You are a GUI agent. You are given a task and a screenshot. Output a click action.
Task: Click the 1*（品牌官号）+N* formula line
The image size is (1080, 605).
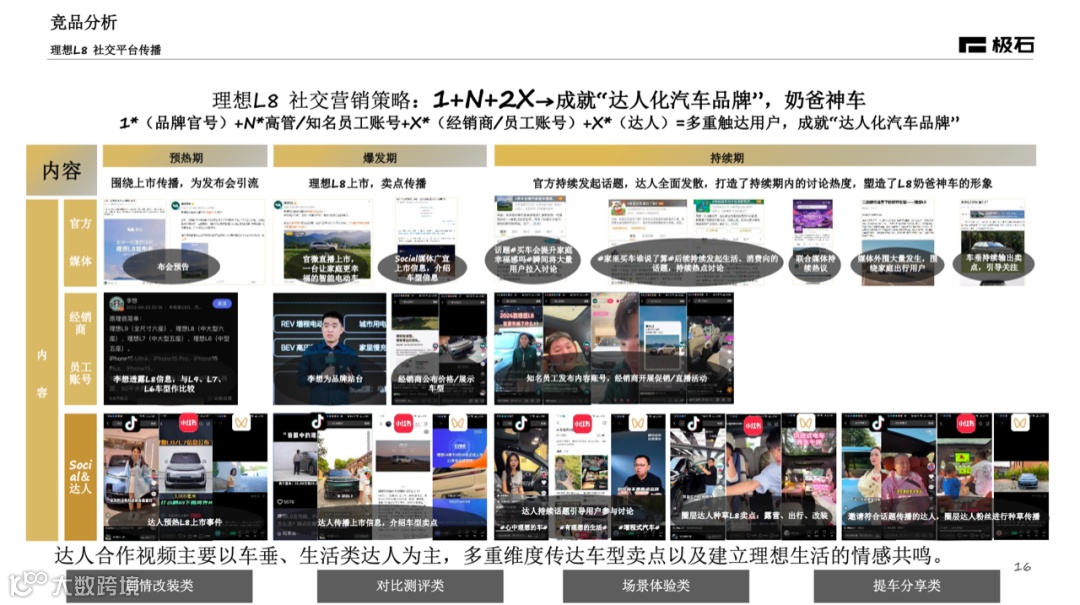[539, 123]
